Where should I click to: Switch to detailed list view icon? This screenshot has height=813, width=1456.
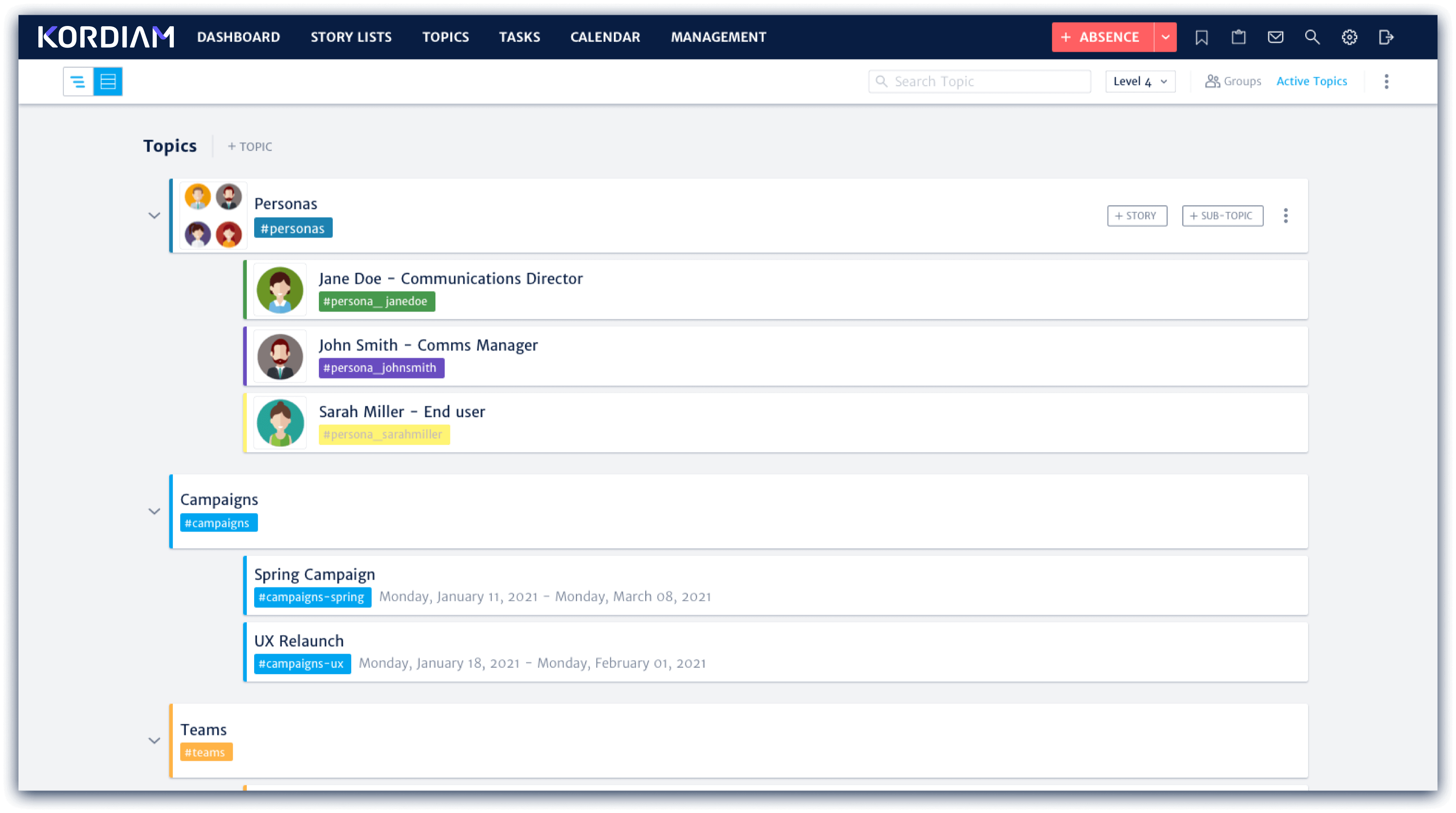click(x=108, y=81)
